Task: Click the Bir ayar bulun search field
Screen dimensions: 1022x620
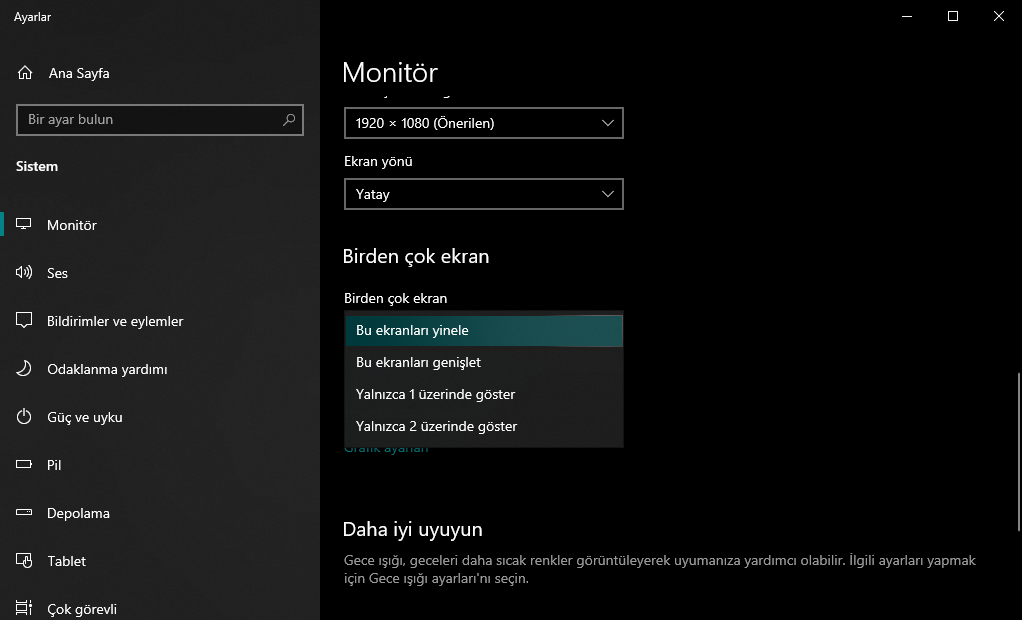Action: point(160,120)
